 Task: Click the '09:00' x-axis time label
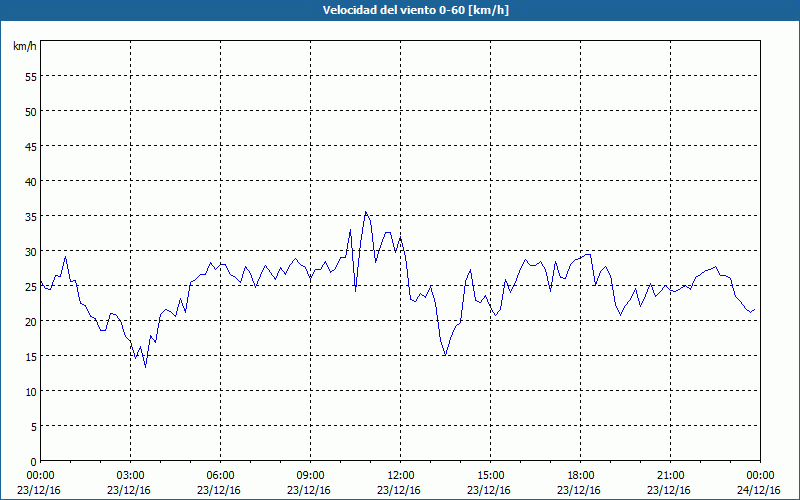point(310,476)
